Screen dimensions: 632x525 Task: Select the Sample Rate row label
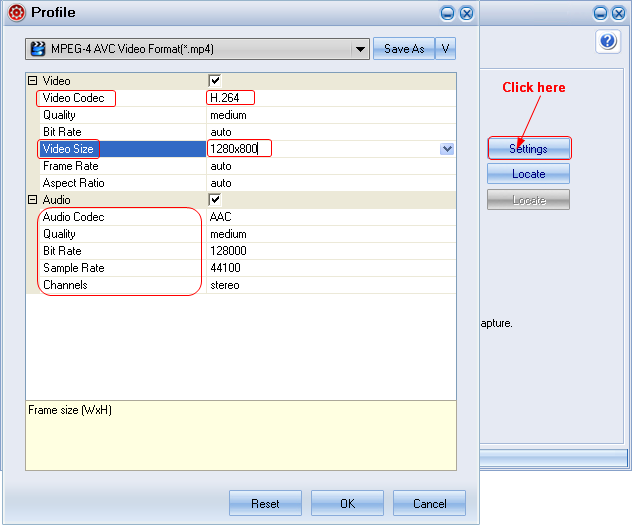pos(74,268)
